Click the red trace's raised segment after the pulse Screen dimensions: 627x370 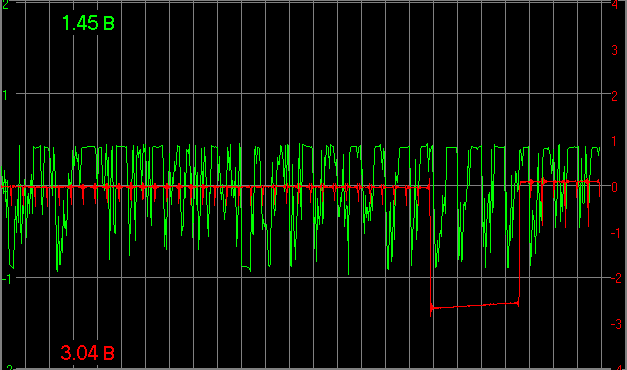point(559,182)
